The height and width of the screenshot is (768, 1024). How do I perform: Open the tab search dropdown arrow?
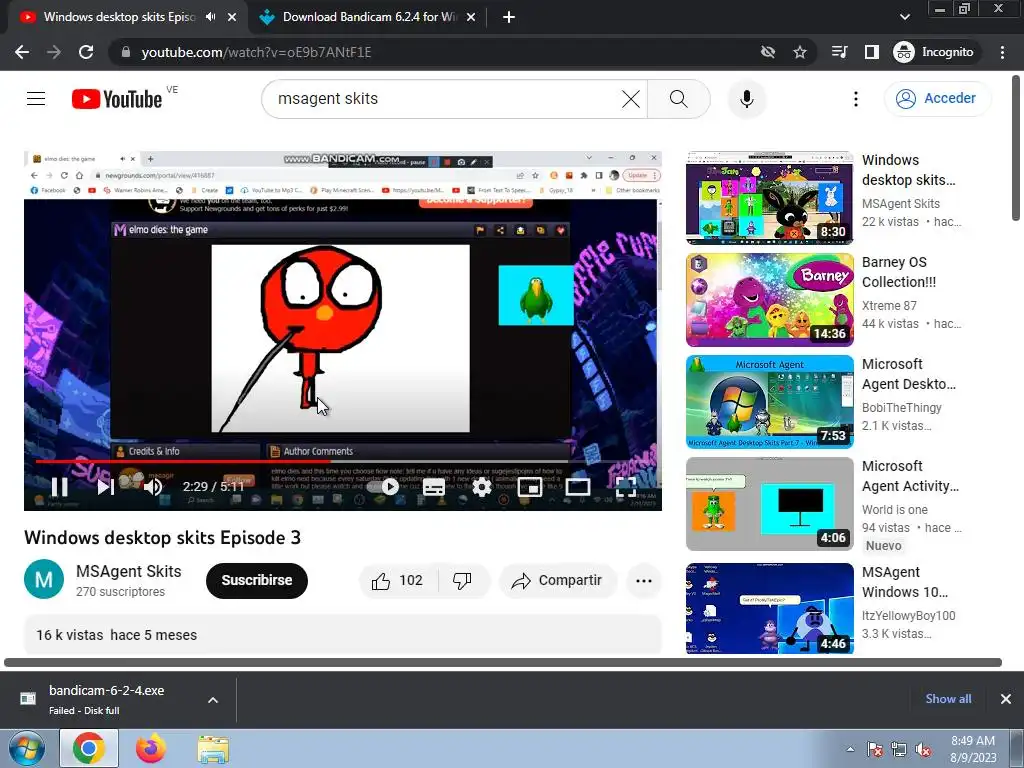tap(904, 17)
